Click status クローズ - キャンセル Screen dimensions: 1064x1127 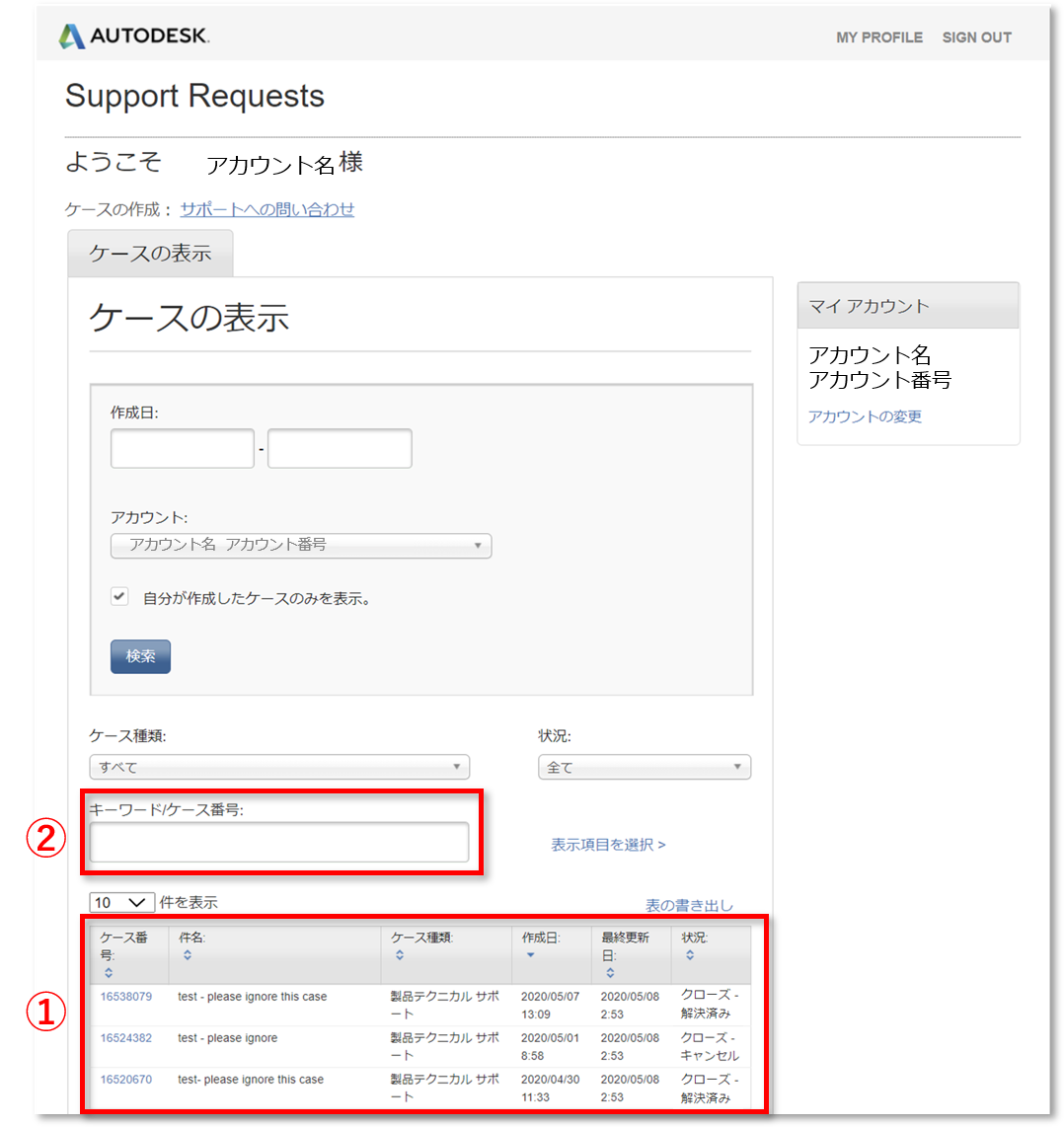[x=710, y=1047]
